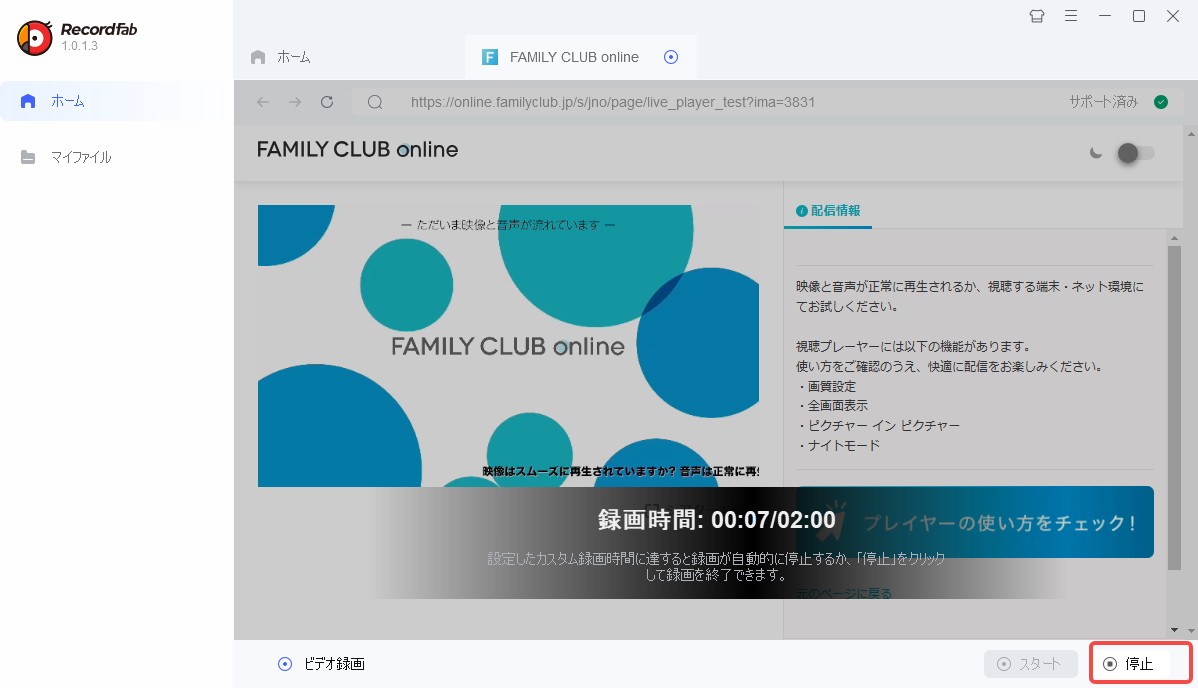The image size is (1198, 688).
Task: Click the moon night mode icon
Action: tap(1096, 153)
